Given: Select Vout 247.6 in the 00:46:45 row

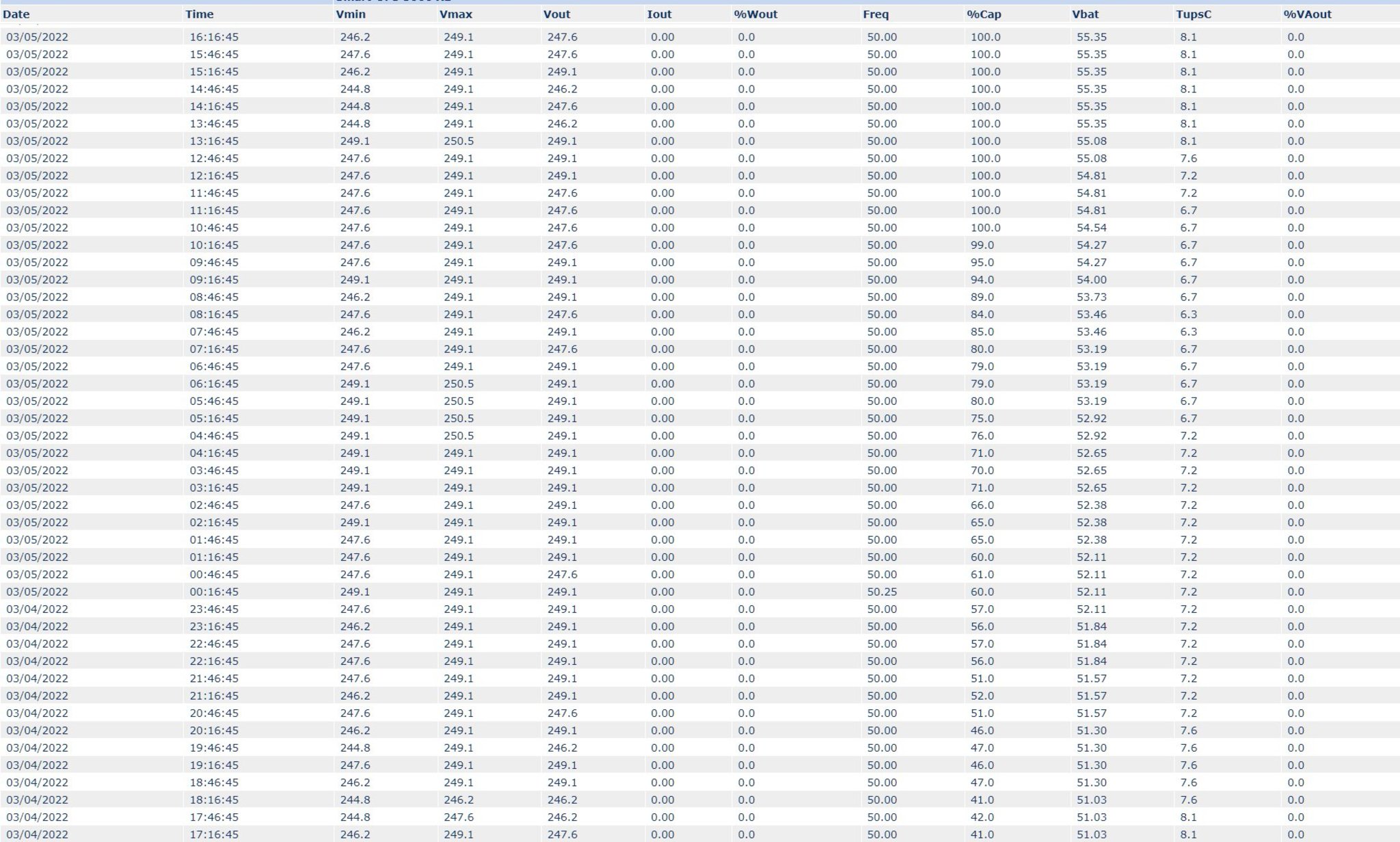Looking at the screenshot, I should (563, 575).
